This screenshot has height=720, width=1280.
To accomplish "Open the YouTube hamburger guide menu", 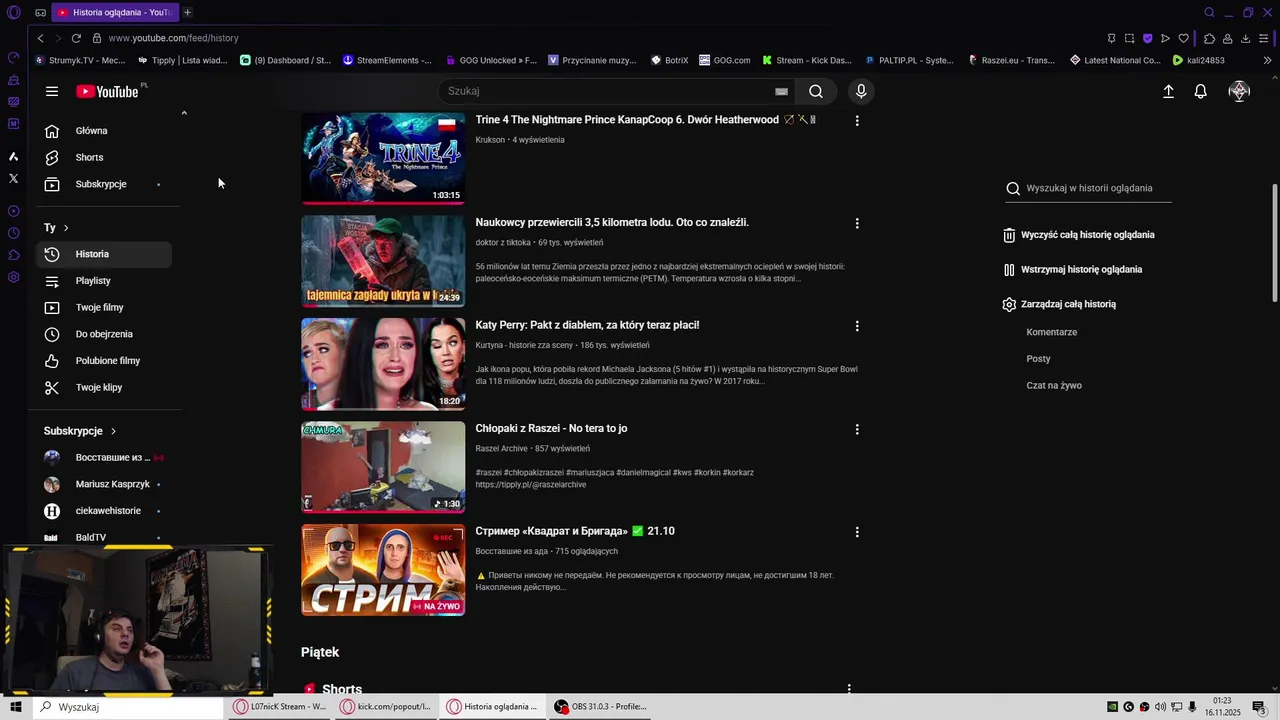I will coord(52,91).
